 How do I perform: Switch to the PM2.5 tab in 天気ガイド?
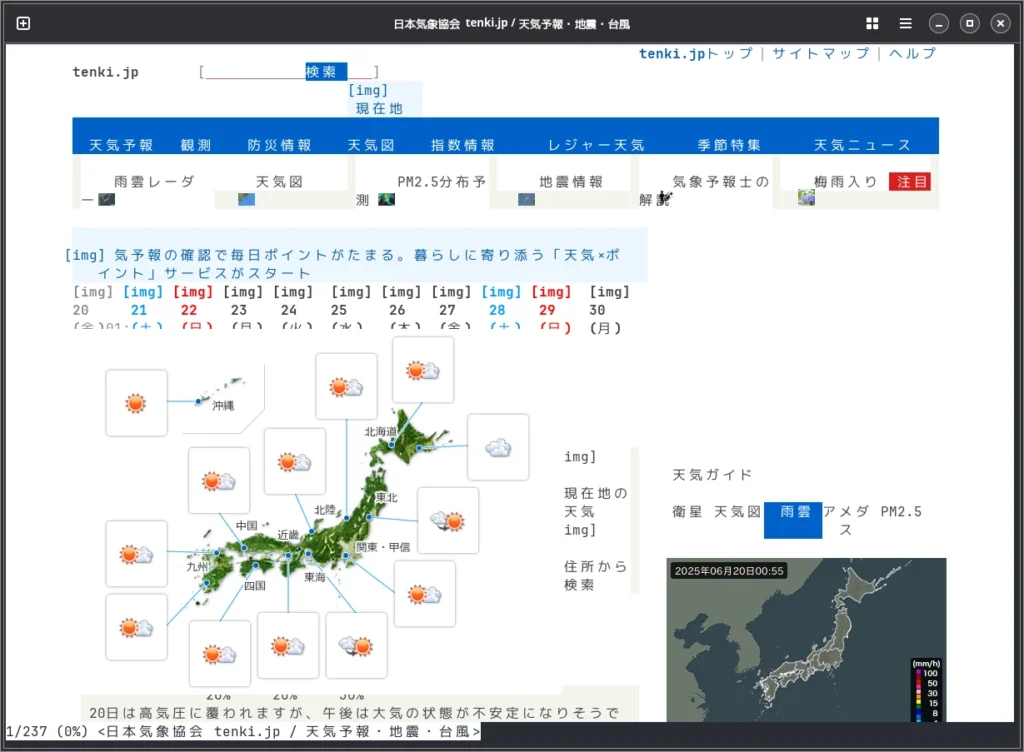pos(901,512)
